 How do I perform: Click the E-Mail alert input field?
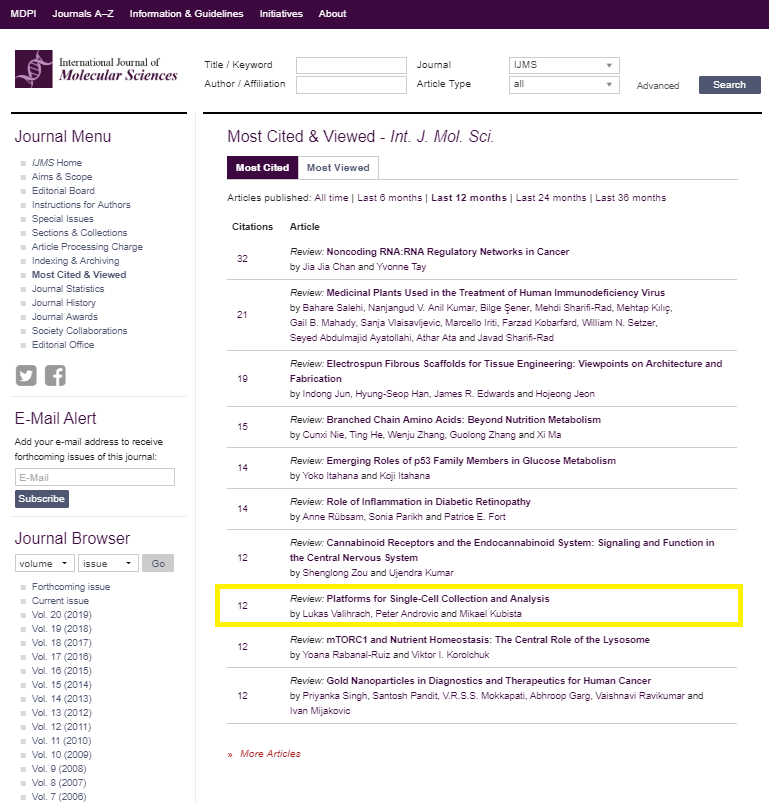95,477
